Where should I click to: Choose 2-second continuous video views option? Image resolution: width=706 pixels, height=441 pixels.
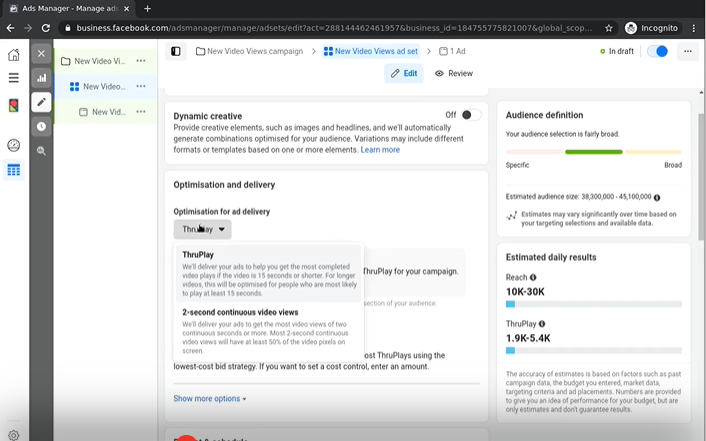point(268,331)
